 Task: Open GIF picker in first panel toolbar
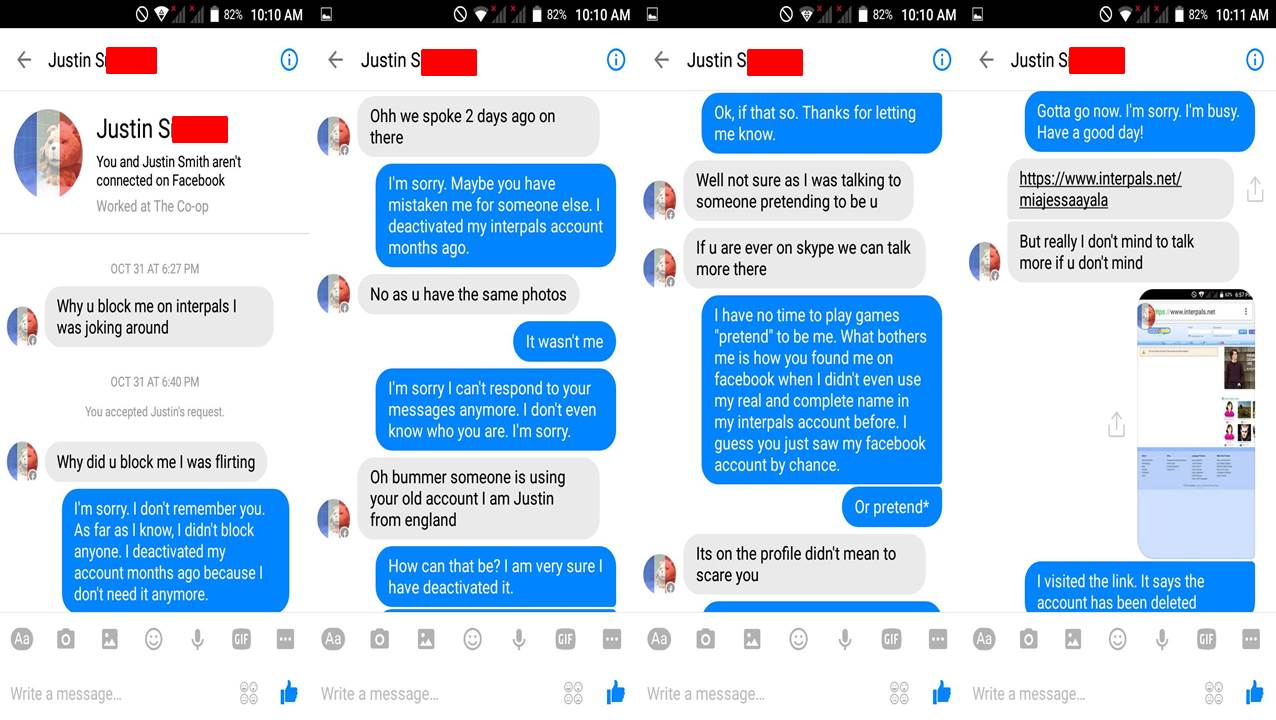[241, 639]
